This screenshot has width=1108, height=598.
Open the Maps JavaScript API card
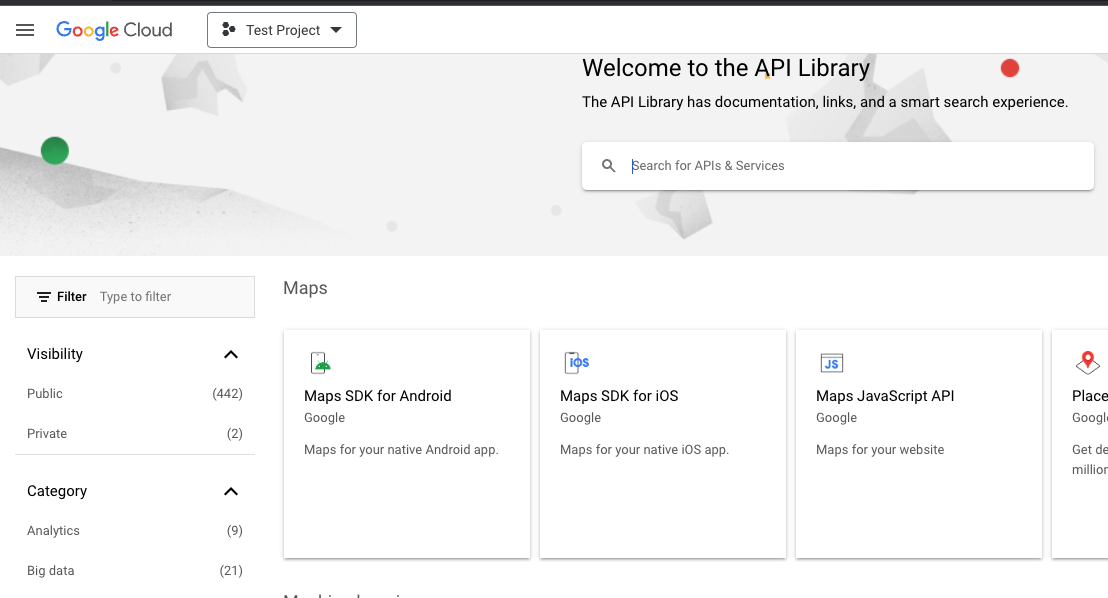point(918,443)
